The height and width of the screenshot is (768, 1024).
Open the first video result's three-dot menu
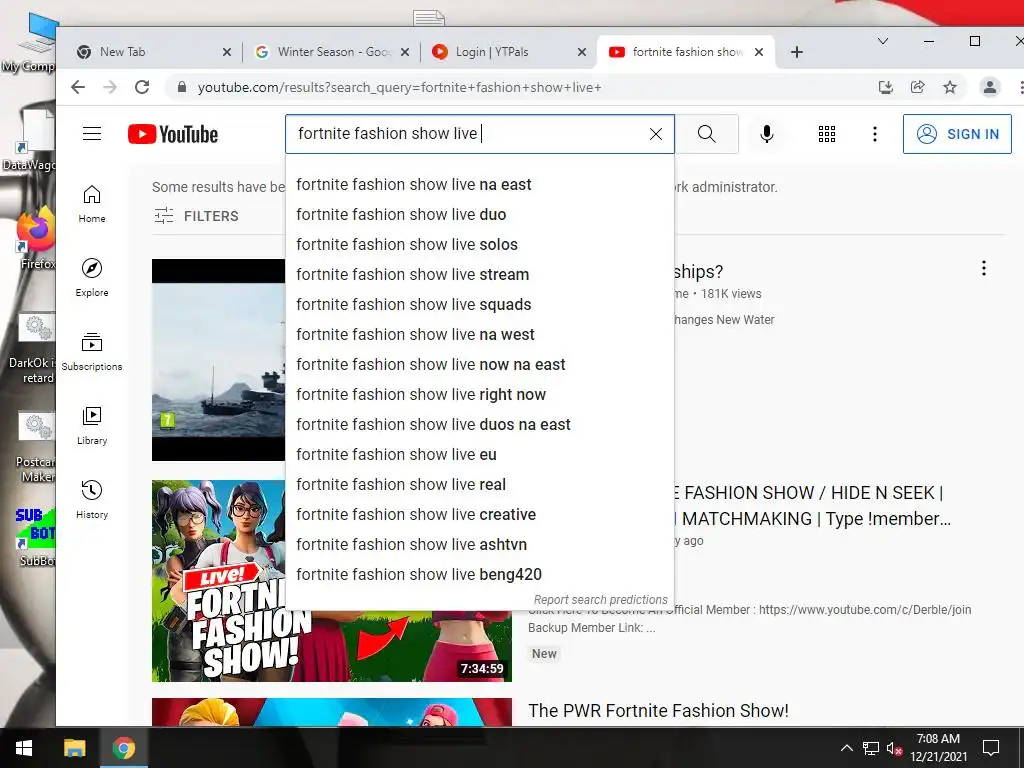tap(984, 268)
